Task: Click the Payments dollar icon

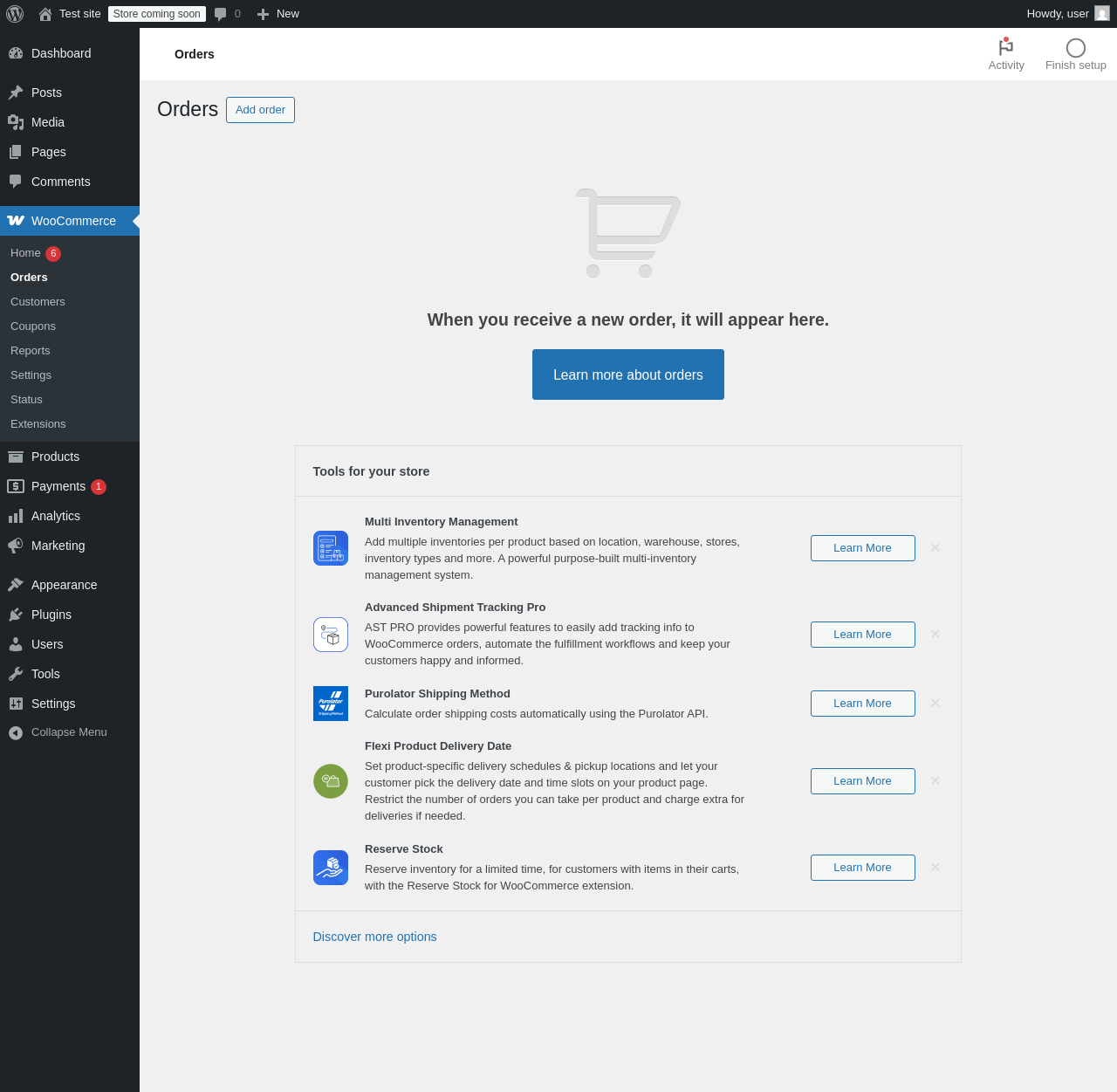Action: pyautogui.click(x=16, y=486)
